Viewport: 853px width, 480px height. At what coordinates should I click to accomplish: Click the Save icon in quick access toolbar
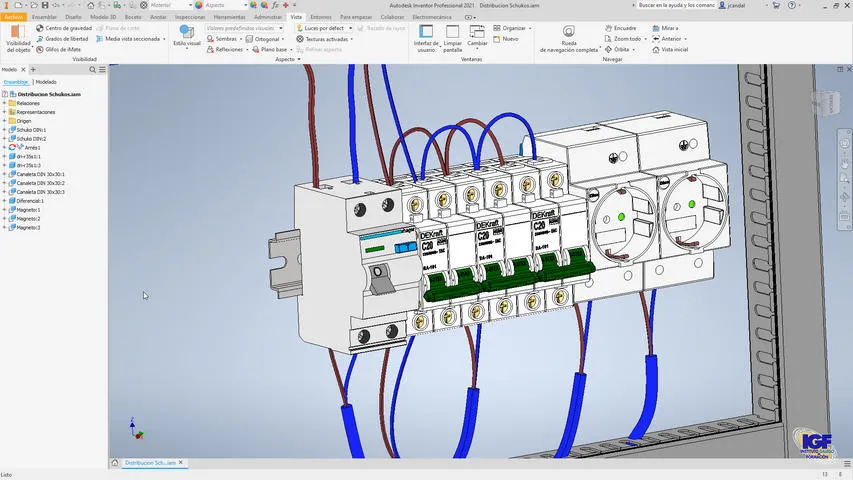point(45,5)
